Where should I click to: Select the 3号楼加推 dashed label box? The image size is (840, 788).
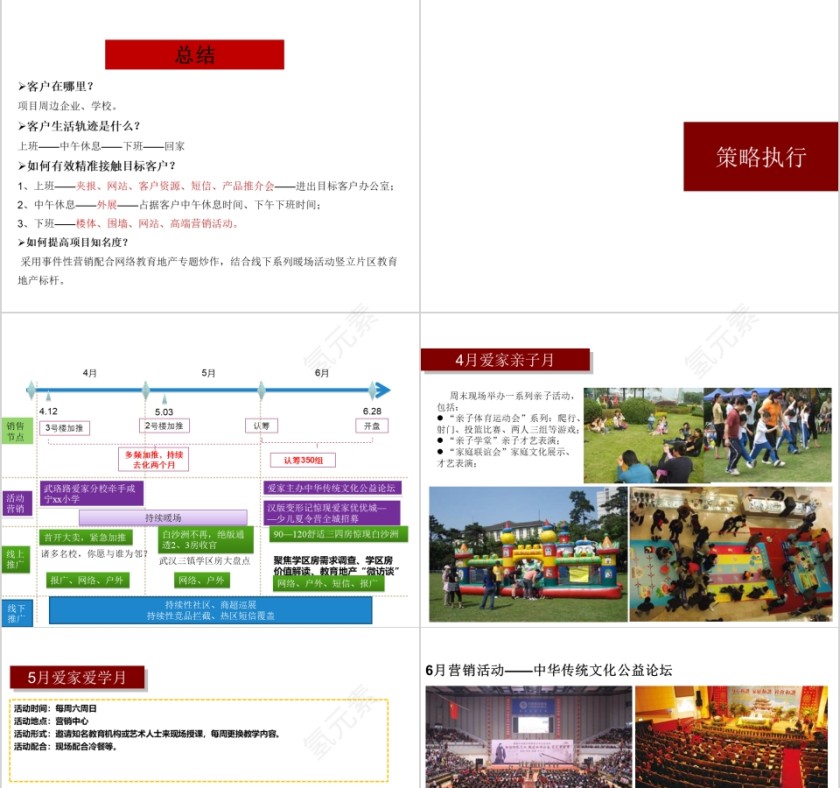point(65,428)
